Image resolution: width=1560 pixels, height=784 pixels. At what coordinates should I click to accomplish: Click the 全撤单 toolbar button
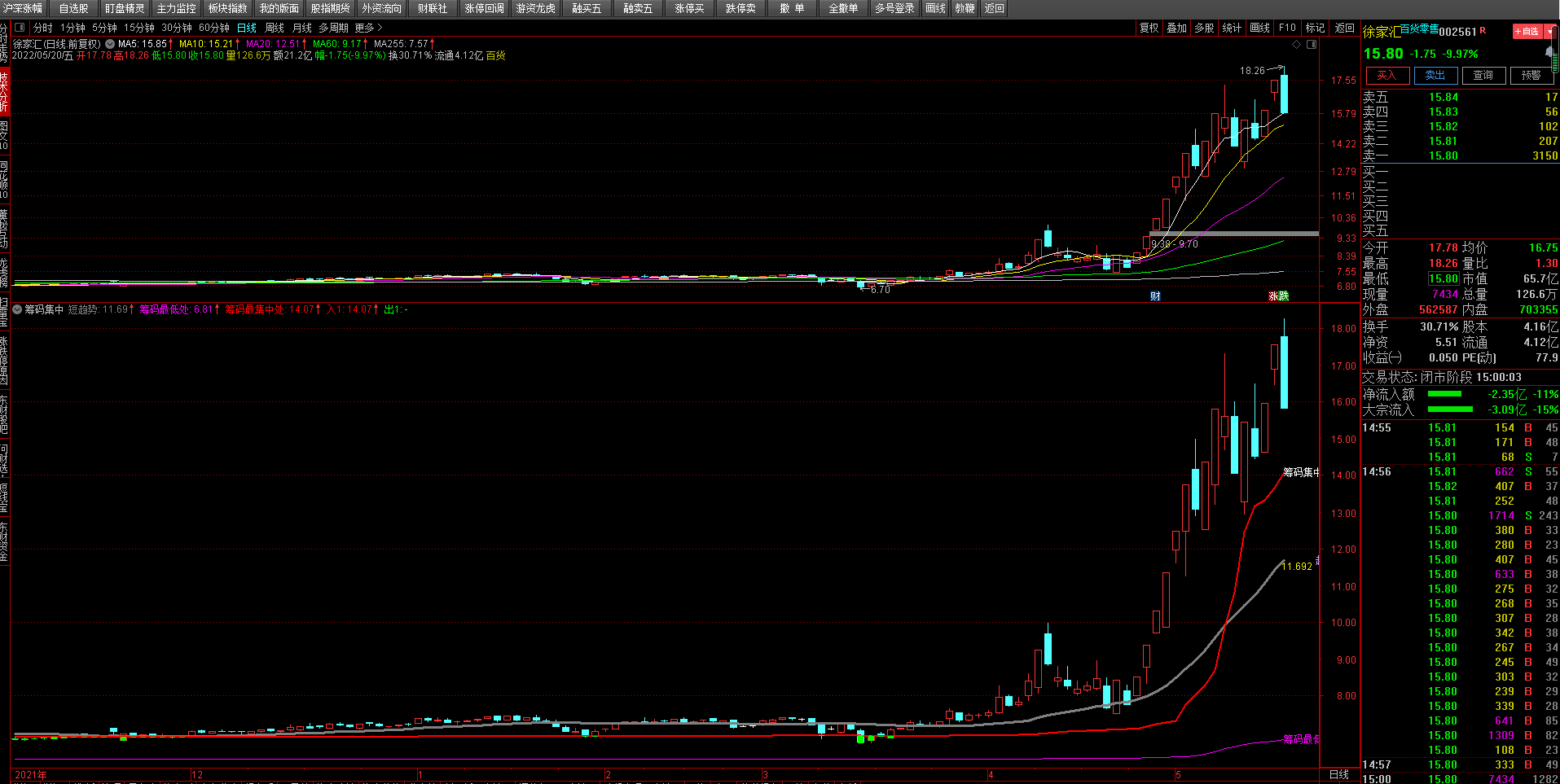[843, 8]
